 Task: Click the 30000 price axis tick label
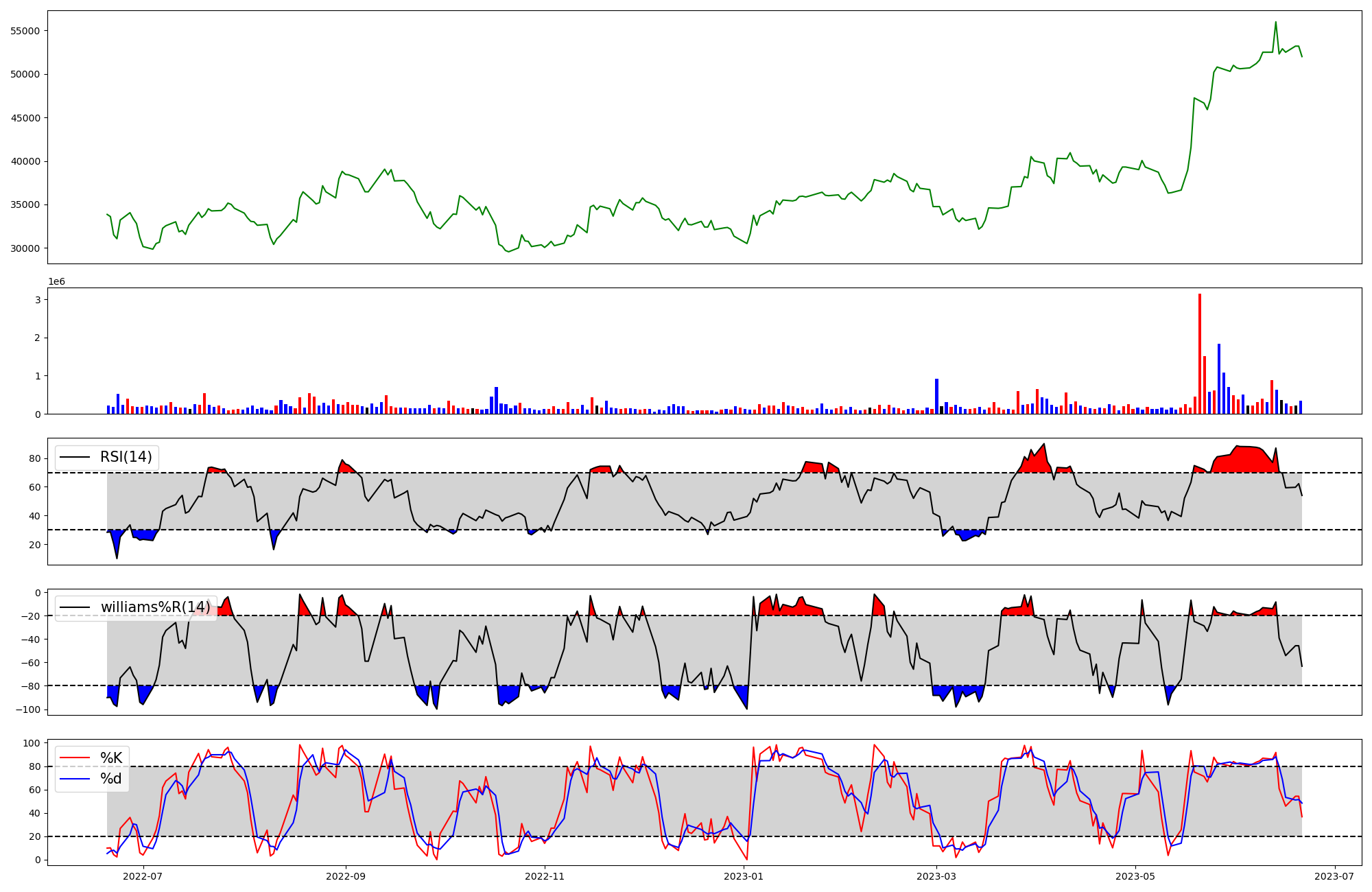(25, 248)
